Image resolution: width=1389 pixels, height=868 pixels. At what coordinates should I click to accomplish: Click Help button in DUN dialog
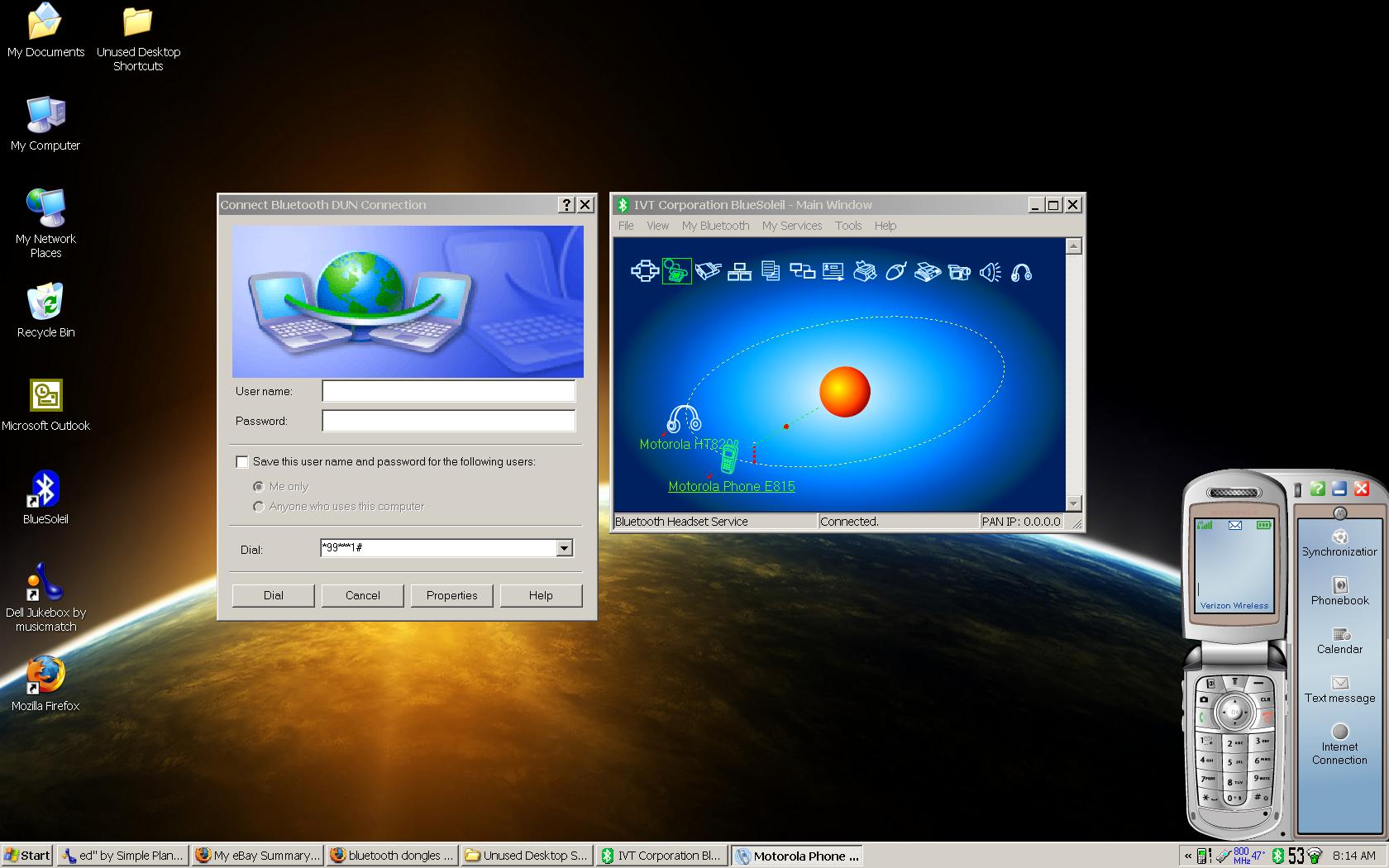(542, 595)
